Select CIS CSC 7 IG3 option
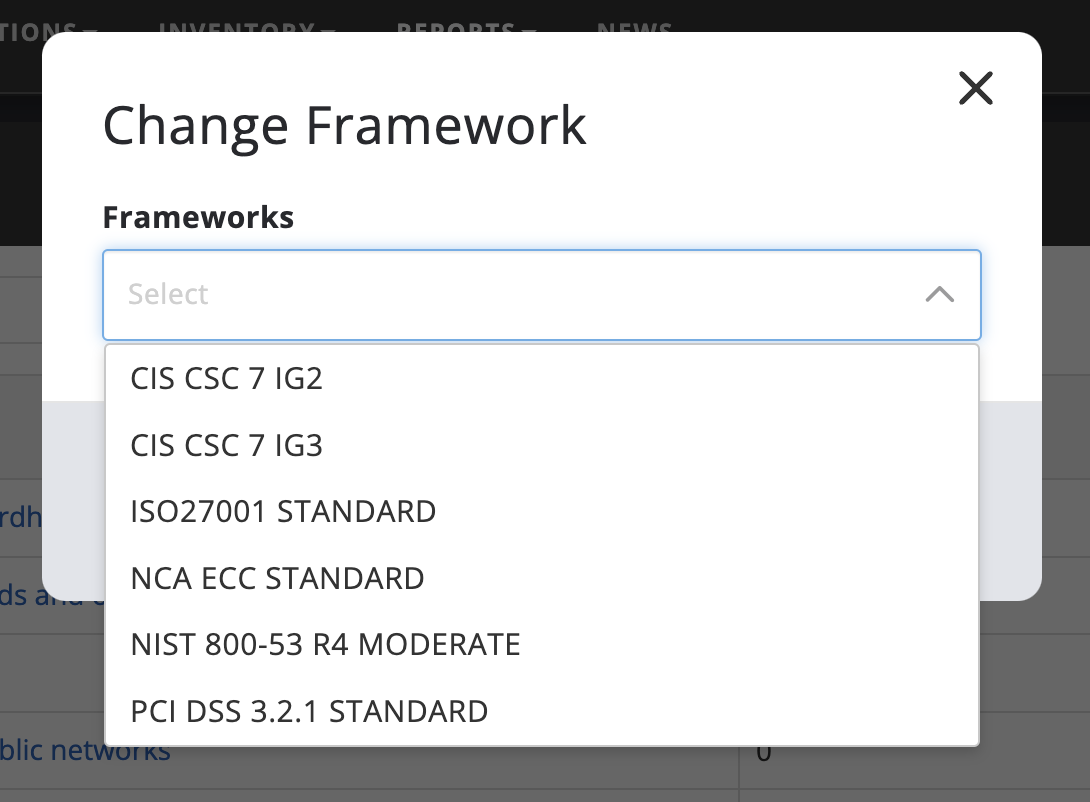 (227, 445)
